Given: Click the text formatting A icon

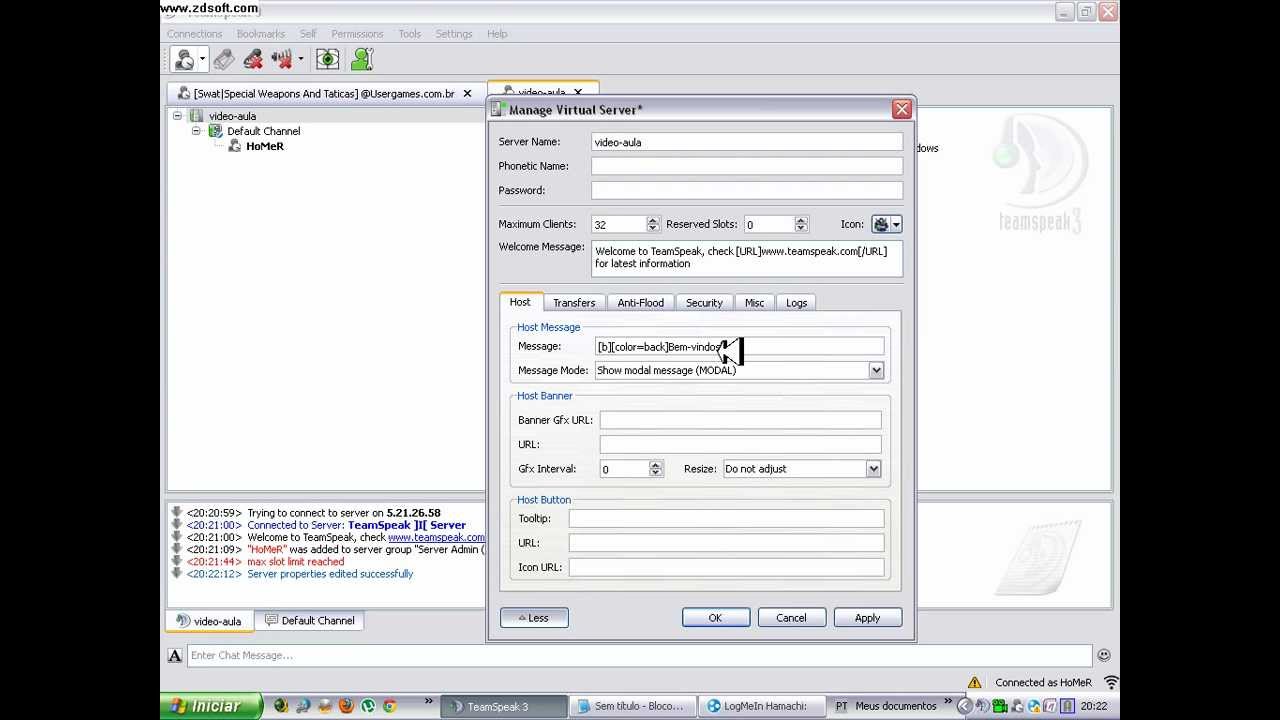Looking at the screenshot, I should (x=175, y=656).
